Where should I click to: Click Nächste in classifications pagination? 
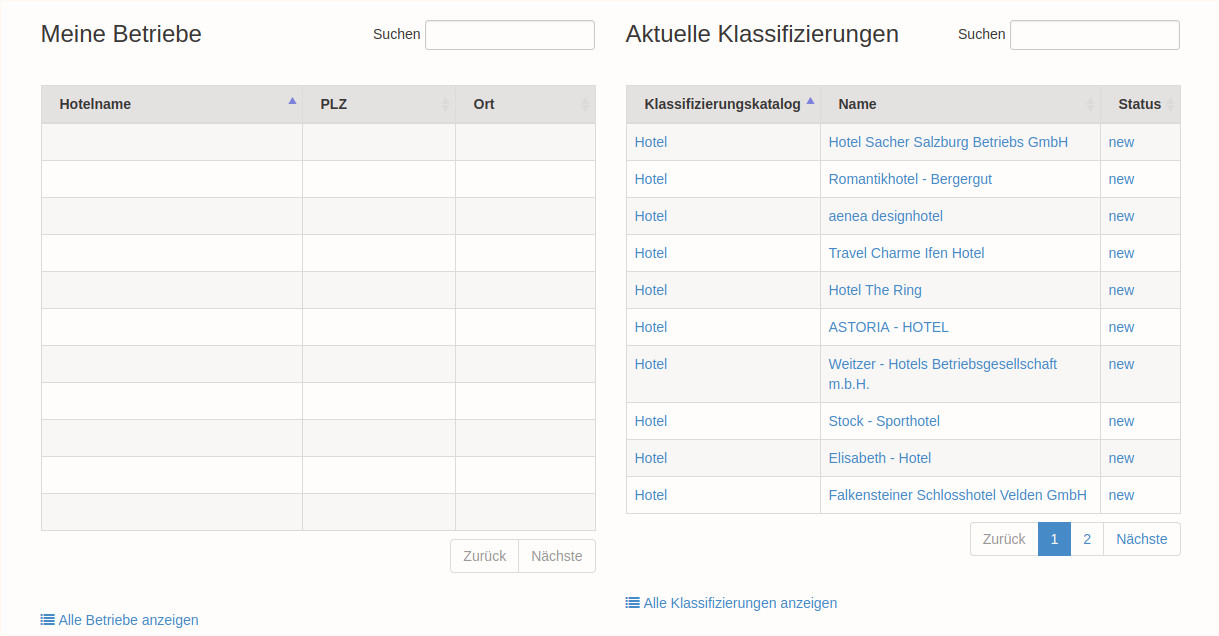click(1141, 539)
